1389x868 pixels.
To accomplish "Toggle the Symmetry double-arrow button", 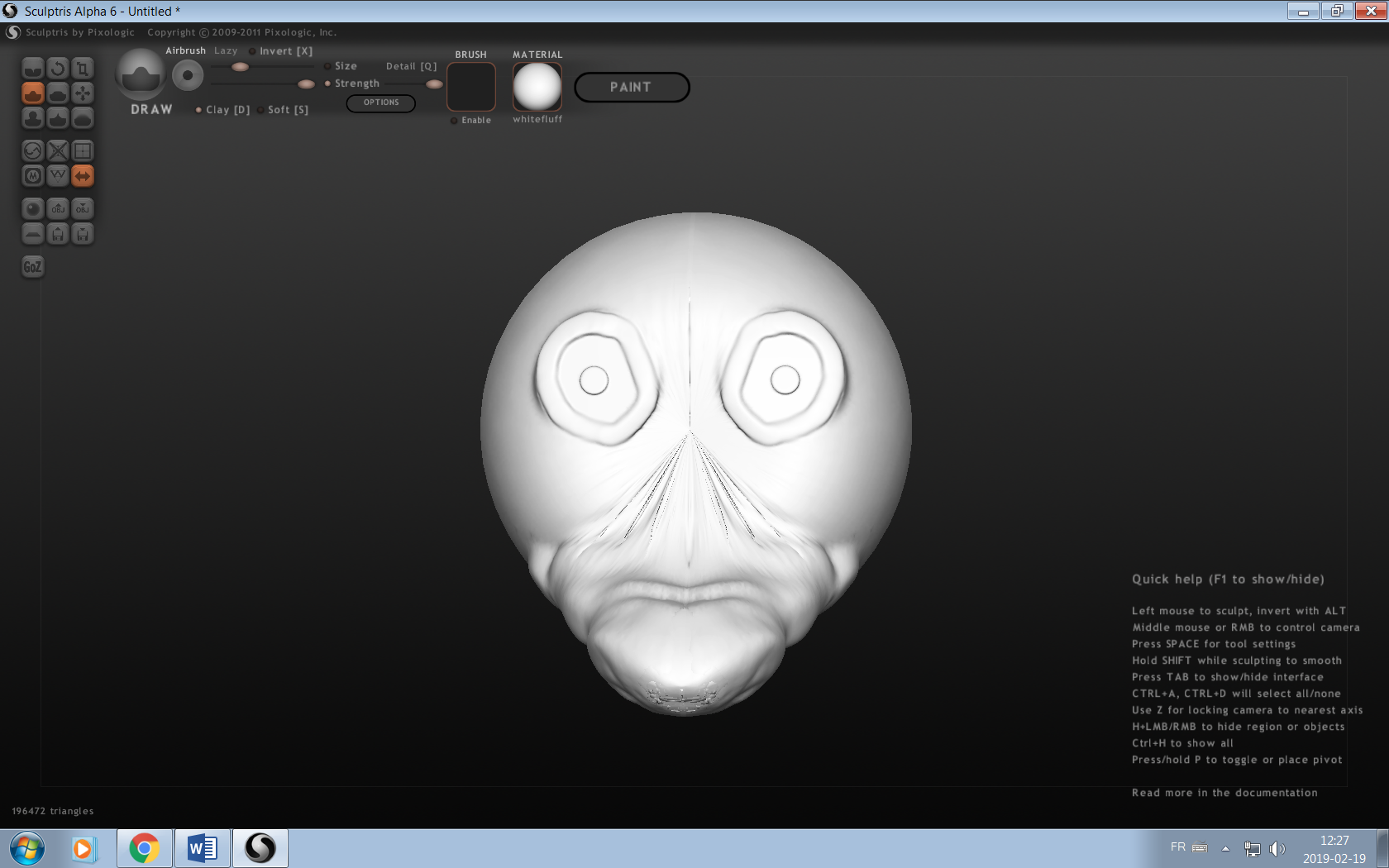I will [83, 176].
